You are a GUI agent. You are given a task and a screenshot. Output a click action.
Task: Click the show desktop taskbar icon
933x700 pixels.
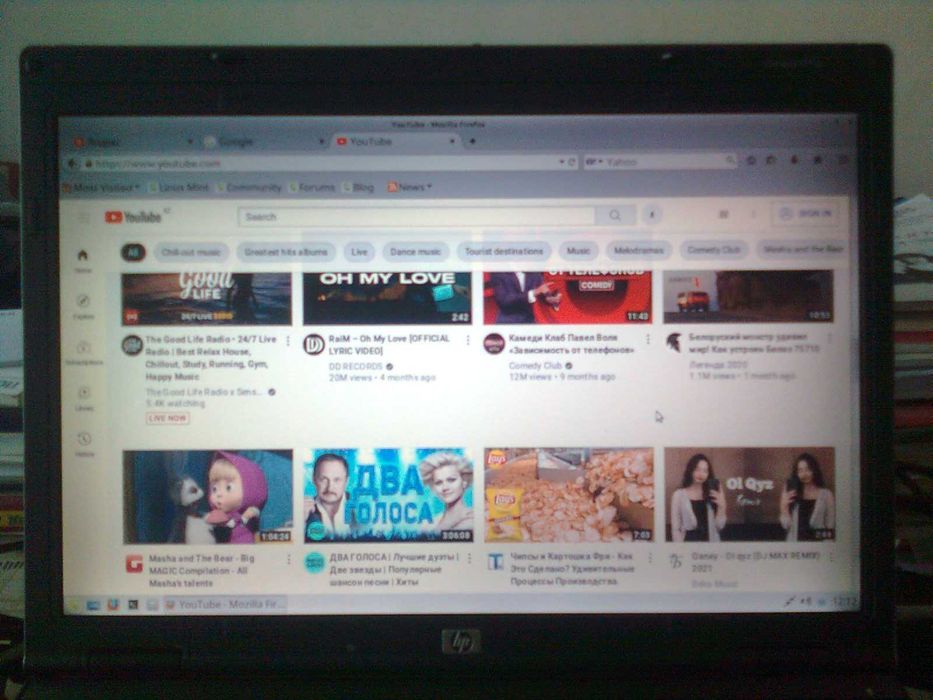pos(93,605)
